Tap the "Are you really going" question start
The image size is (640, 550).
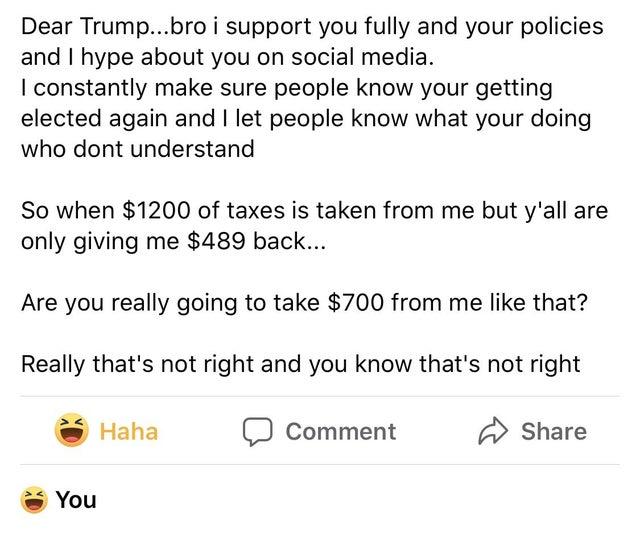[120, 305]
